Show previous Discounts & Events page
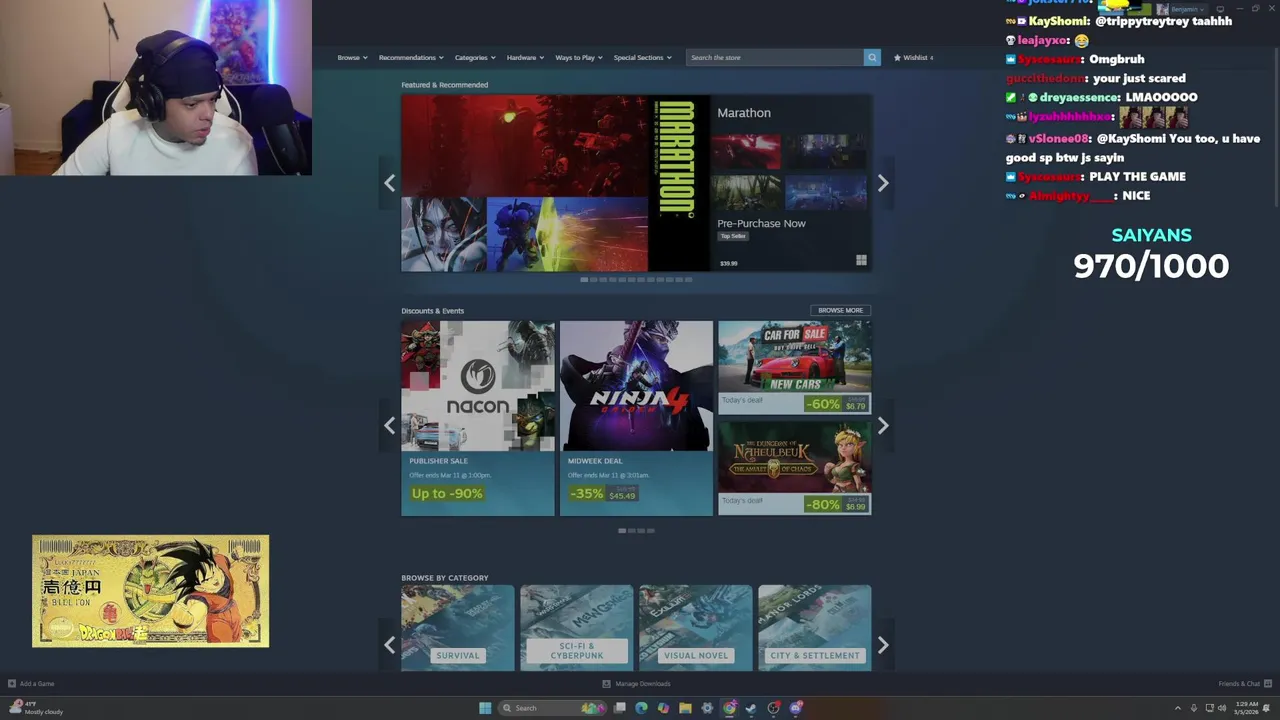The height and width of the screenshot is (720, 1280). point(389,426)
